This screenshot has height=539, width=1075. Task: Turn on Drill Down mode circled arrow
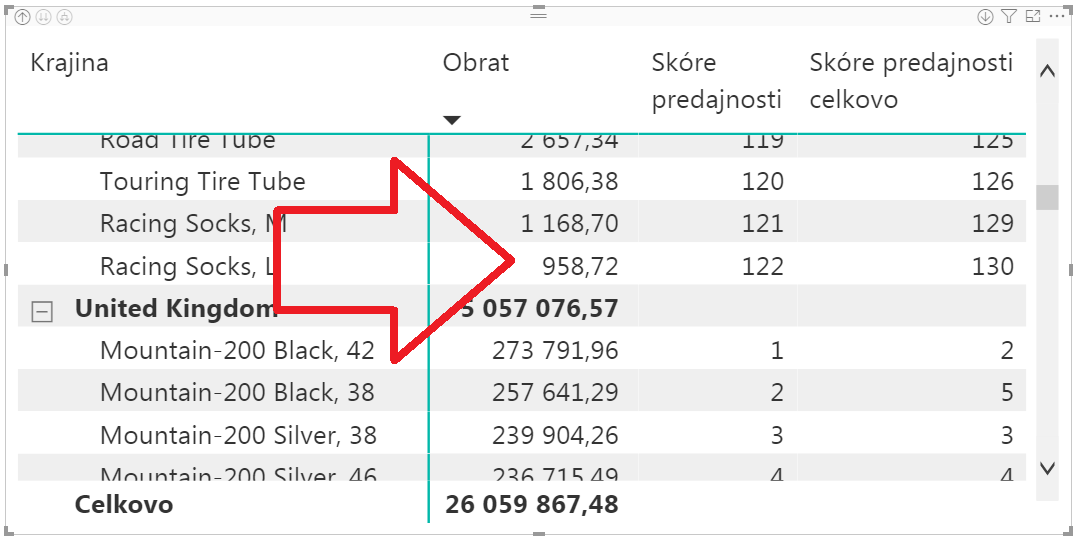985,16
